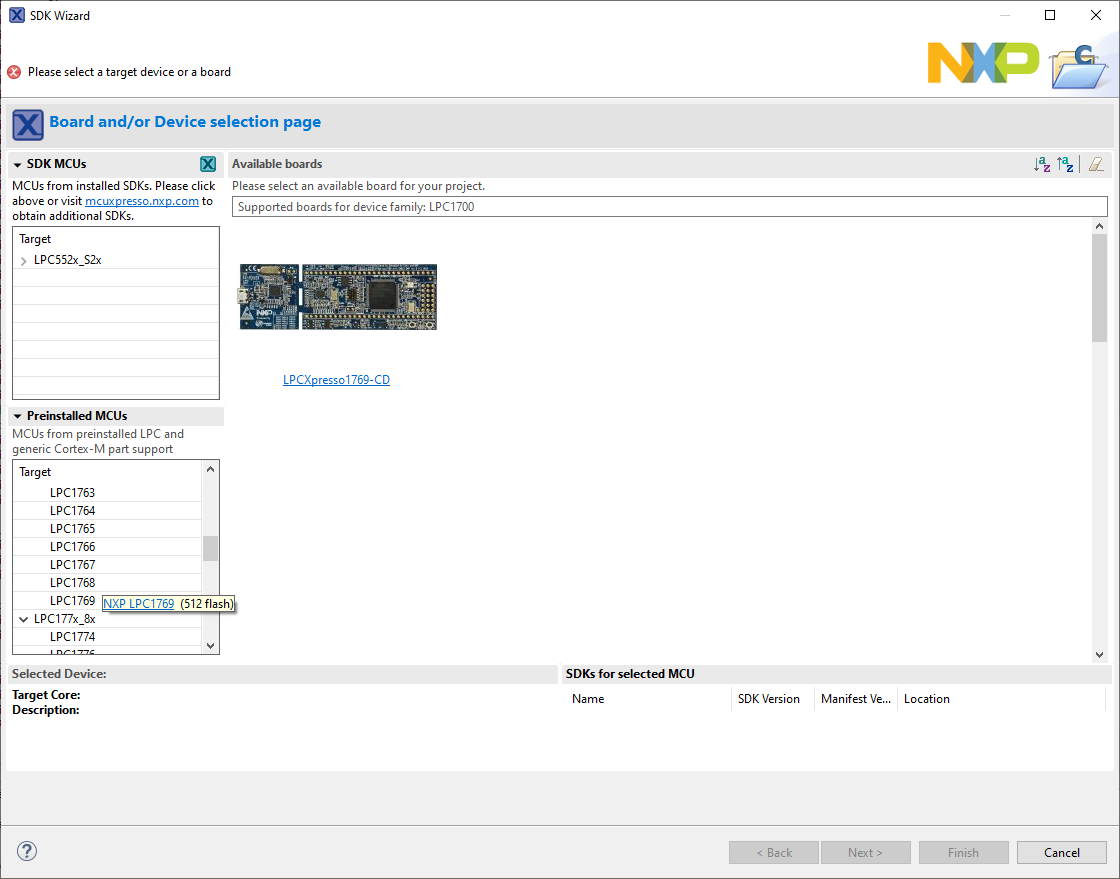The width and height of the screenshot is (1120, 879).
Task: Expand the LPC552x_S2x target entry
Action: coord(22,258)
